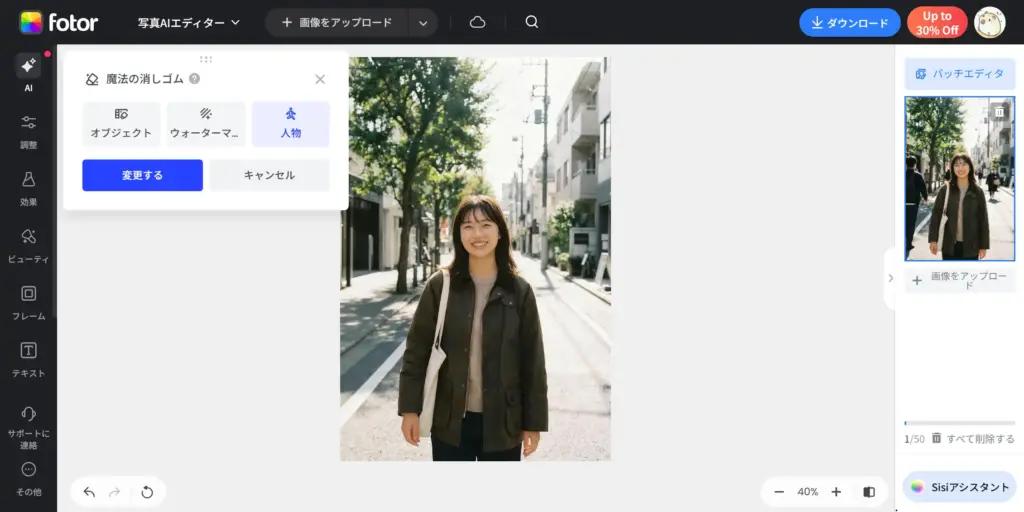This screenshot has width=1024, height=512.
Task: Select the 人物 eraser mode
Action: (x=291, y=124)
